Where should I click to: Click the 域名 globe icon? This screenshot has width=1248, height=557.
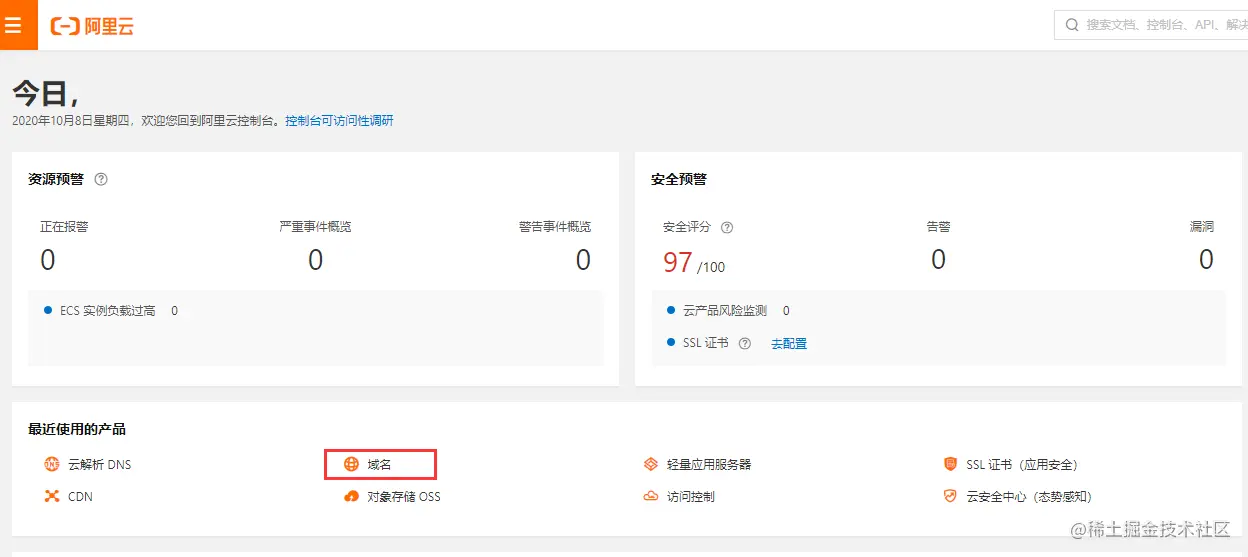(x=351, y=464)
